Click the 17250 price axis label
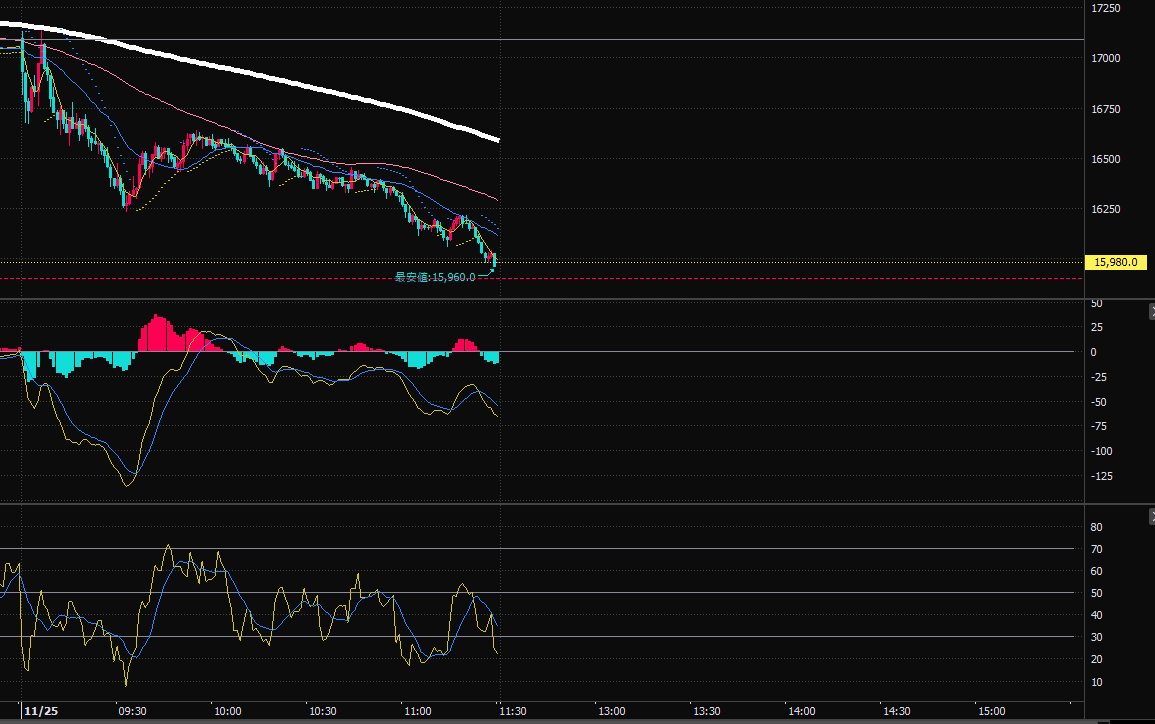This screenshot has height=724, width=1155. pyautogui.click(x=1106, y=8)
